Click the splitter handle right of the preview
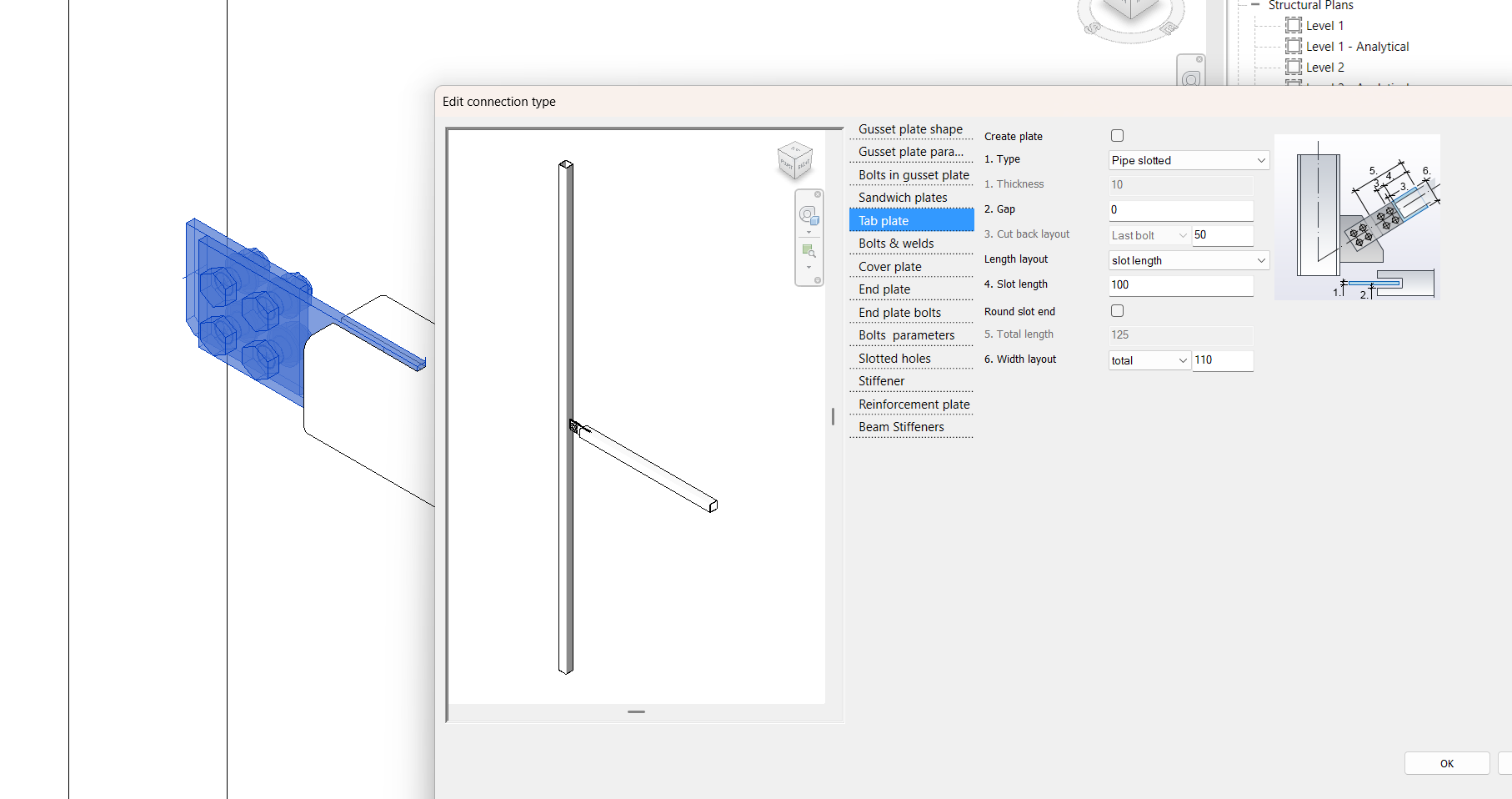The width and height of the screenshot is (1512, 799). tap(833, 416)
